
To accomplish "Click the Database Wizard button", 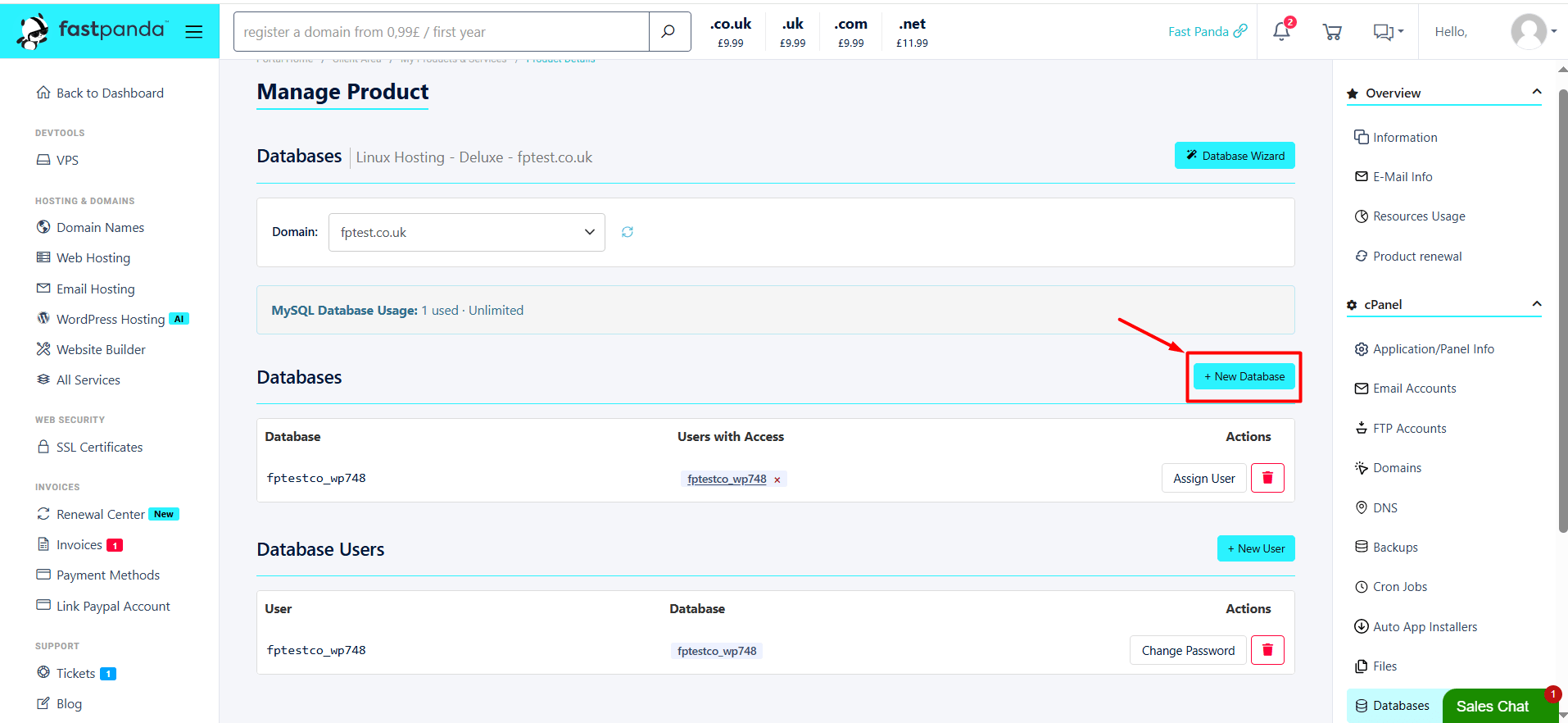I will (1235, 156).
